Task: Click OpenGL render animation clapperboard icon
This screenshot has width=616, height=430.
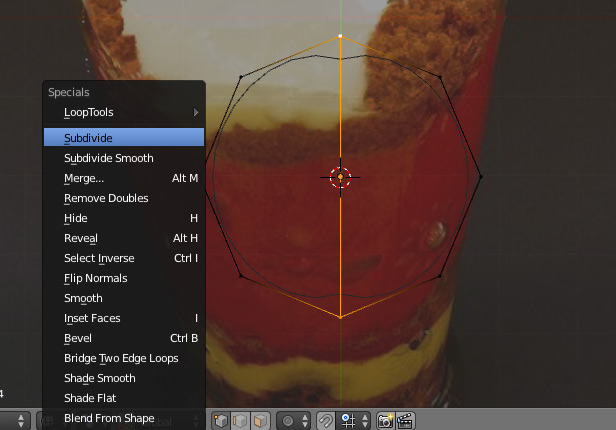Action: (x=405, y=421)
